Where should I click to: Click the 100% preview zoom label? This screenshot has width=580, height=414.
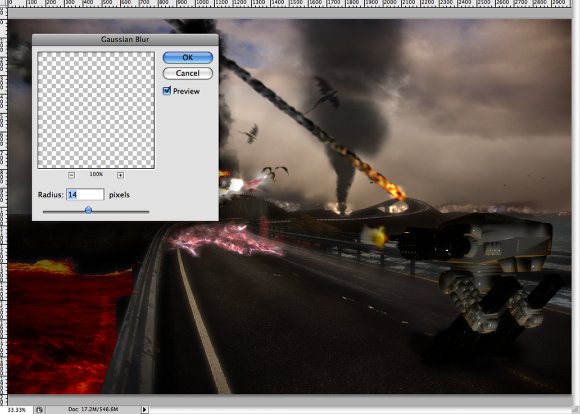pyautogui.click(x=96, y=174)
